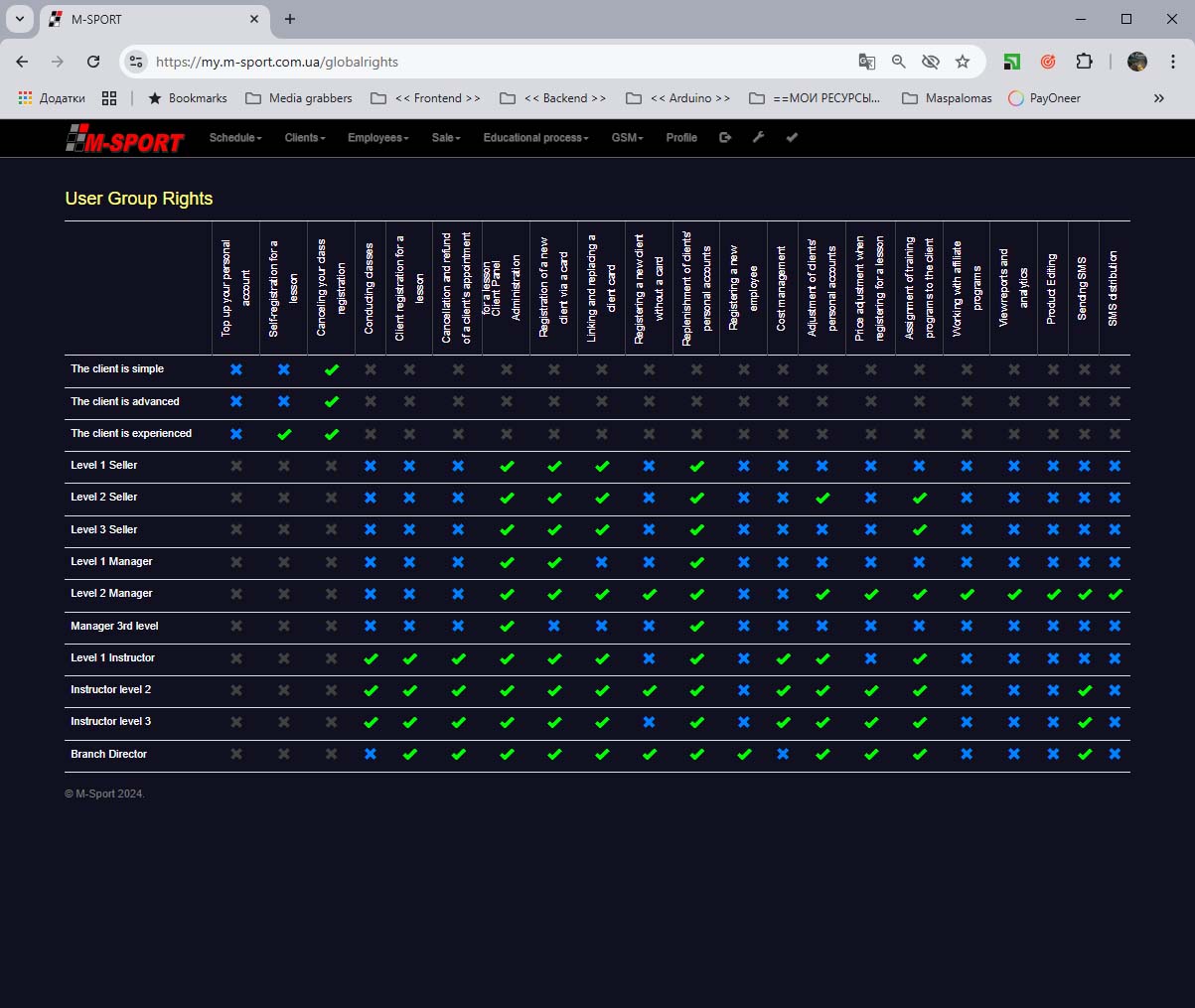Expand the Schedule dropdown menu
The image size is (1195, 1008).
[235, 138]
